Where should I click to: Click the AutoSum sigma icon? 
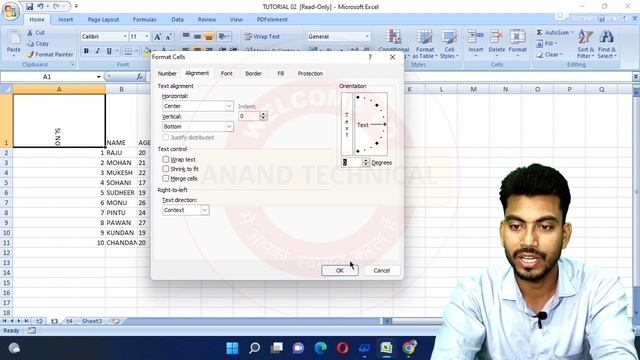[x=539, y=32]
